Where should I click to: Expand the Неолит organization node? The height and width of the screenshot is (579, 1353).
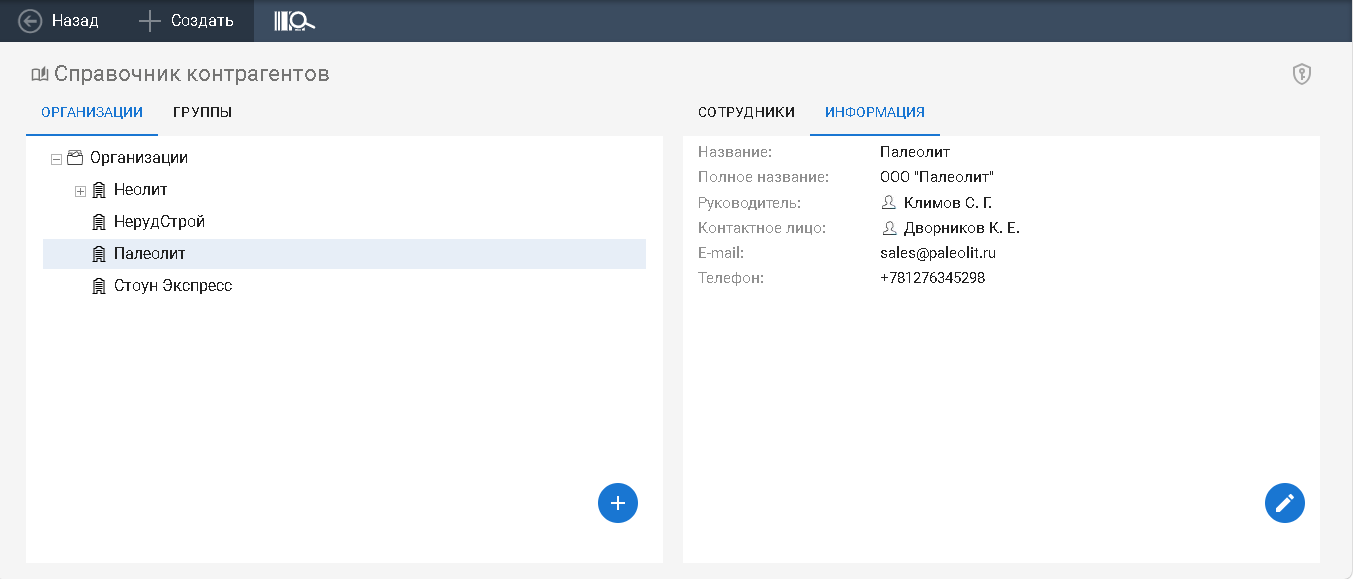tap(80, 191)
